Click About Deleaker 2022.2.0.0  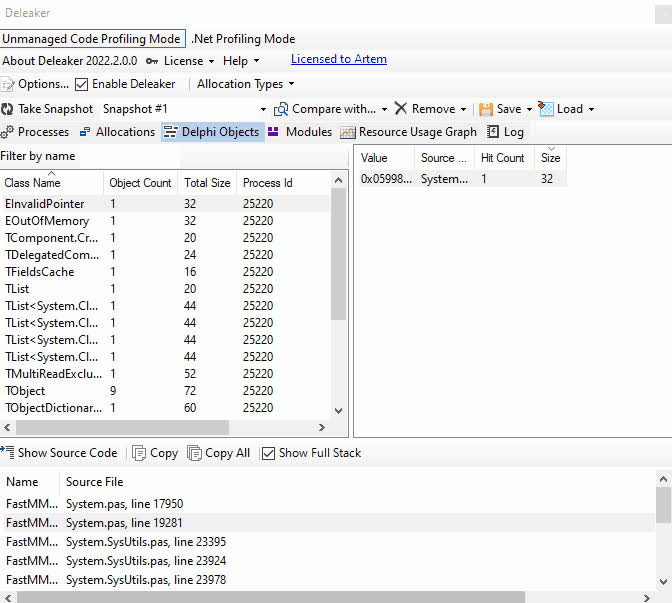click(x=69, y=61)
